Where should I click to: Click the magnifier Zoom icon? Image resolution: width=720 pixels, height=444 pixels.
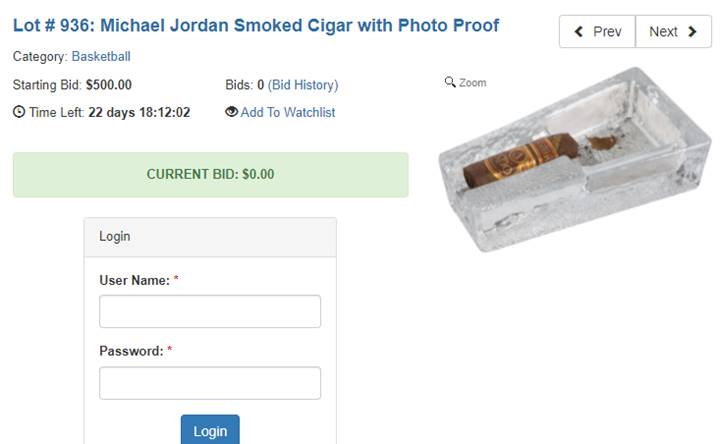pos(450,82)
